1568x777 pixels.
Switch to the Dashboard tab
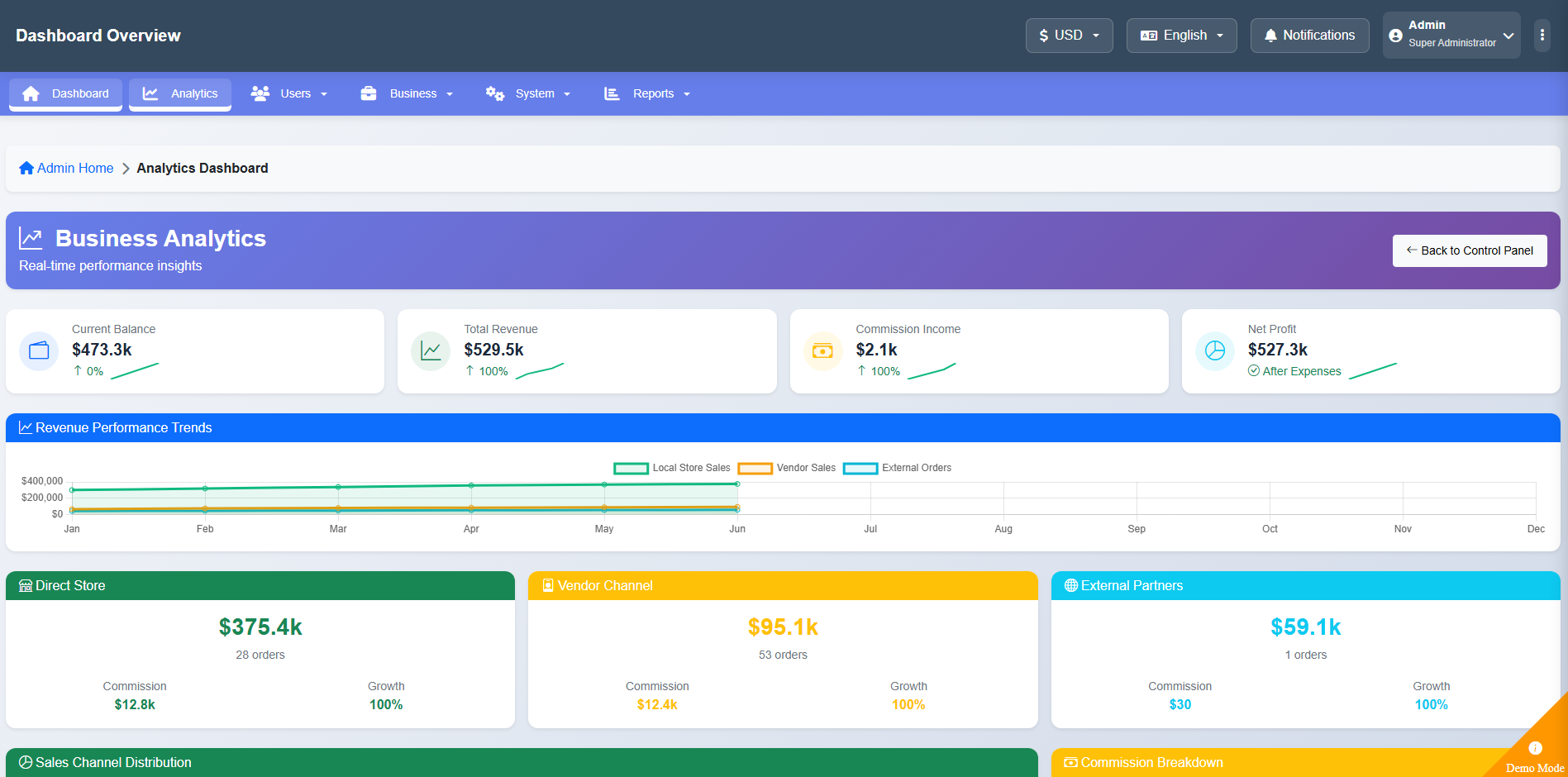[x=65, y=93]
